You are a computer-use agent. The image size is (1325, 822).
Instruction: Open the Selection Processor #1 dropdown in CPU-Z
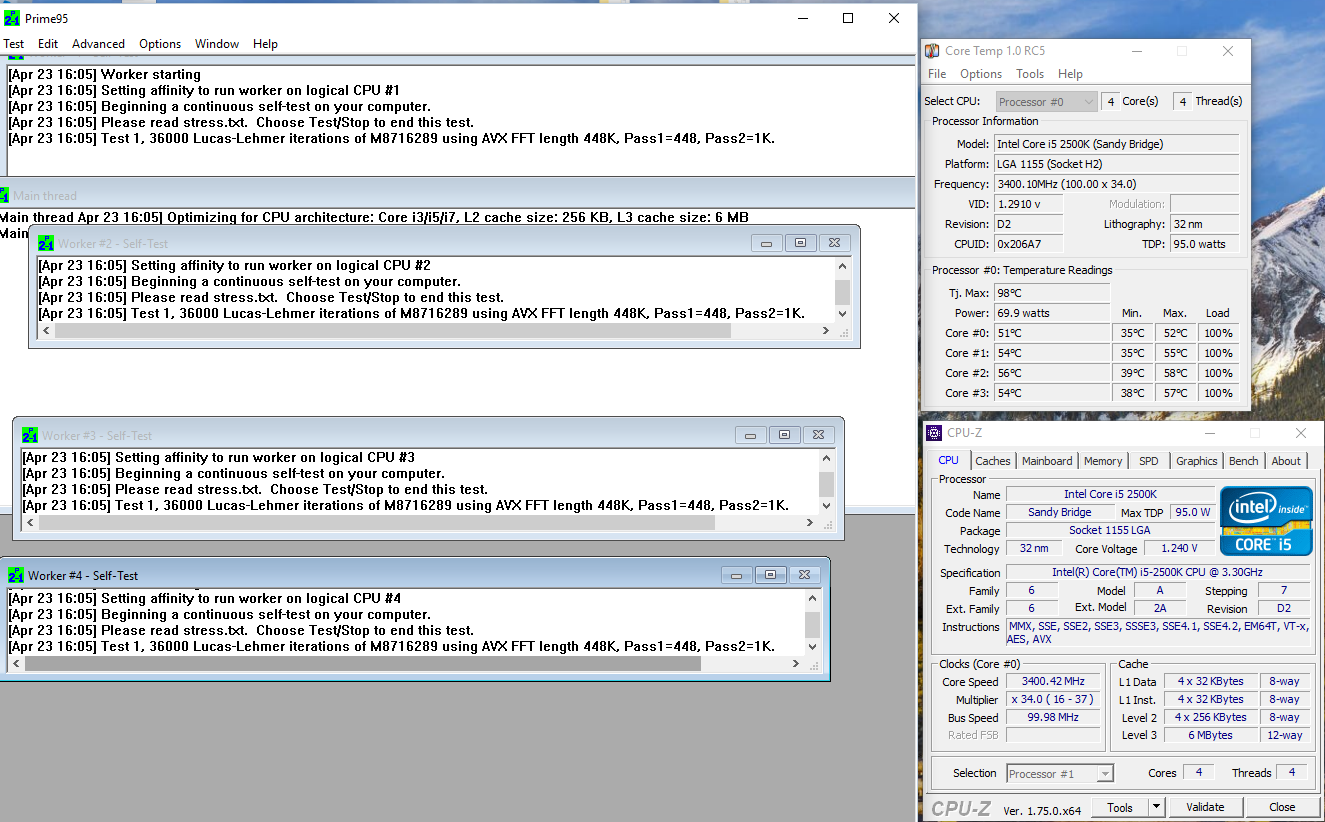point(1060,773)
